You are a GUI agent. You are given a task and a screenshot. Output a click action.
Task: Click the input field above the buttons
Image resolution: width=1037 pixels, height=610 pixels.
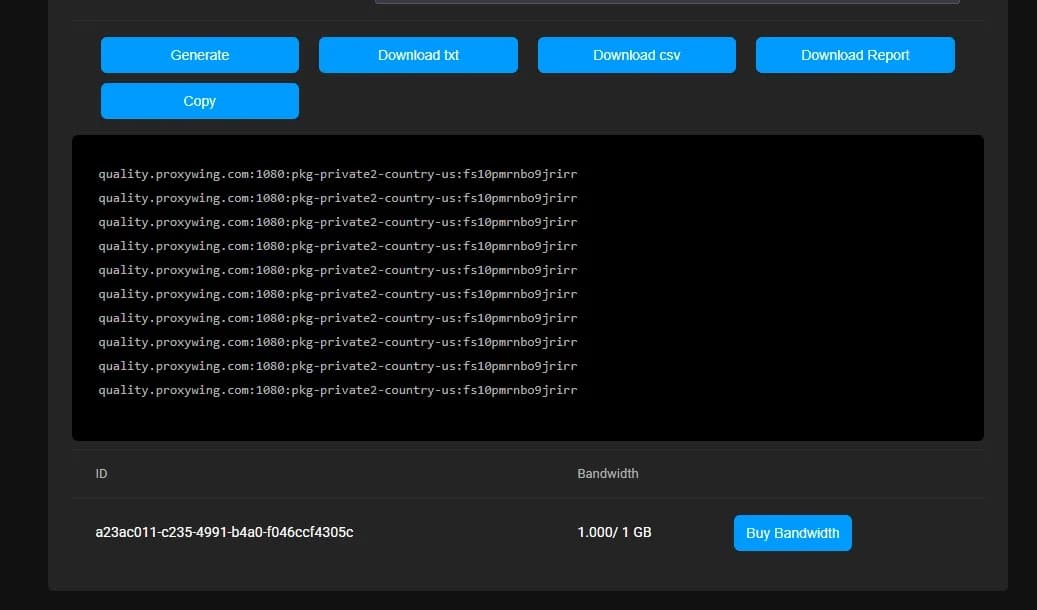tap(666, 2)
